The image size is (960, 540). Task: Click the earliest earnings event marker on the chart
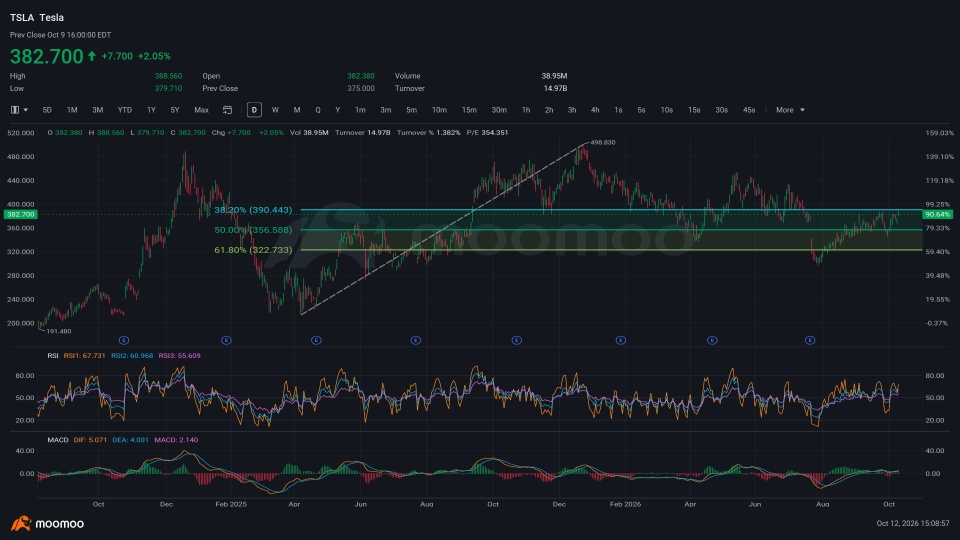(x=124, y=340)
